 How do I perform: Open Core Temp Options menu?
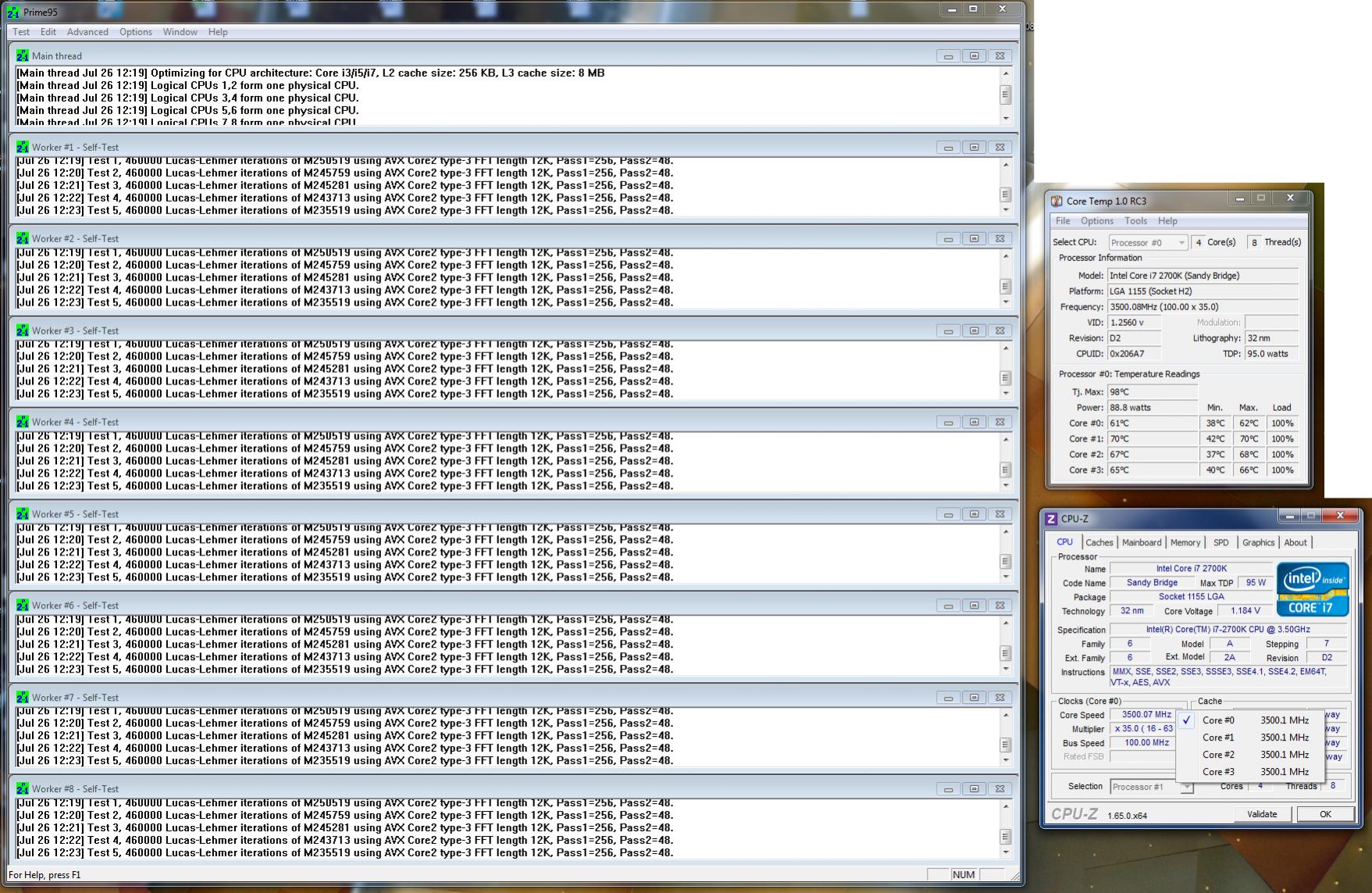point(1097,221)
